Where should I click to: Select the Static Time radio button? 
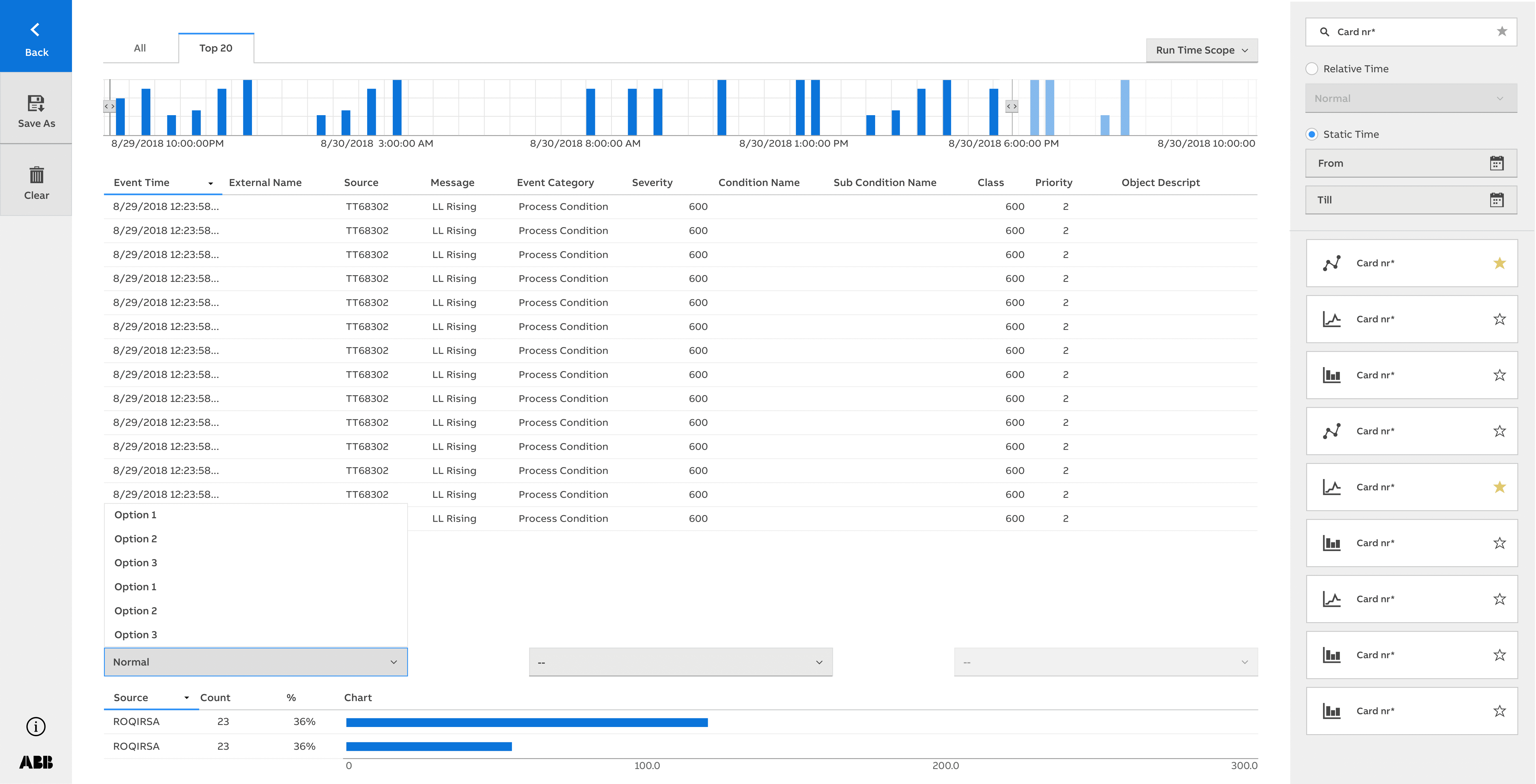click(1312, 134)
